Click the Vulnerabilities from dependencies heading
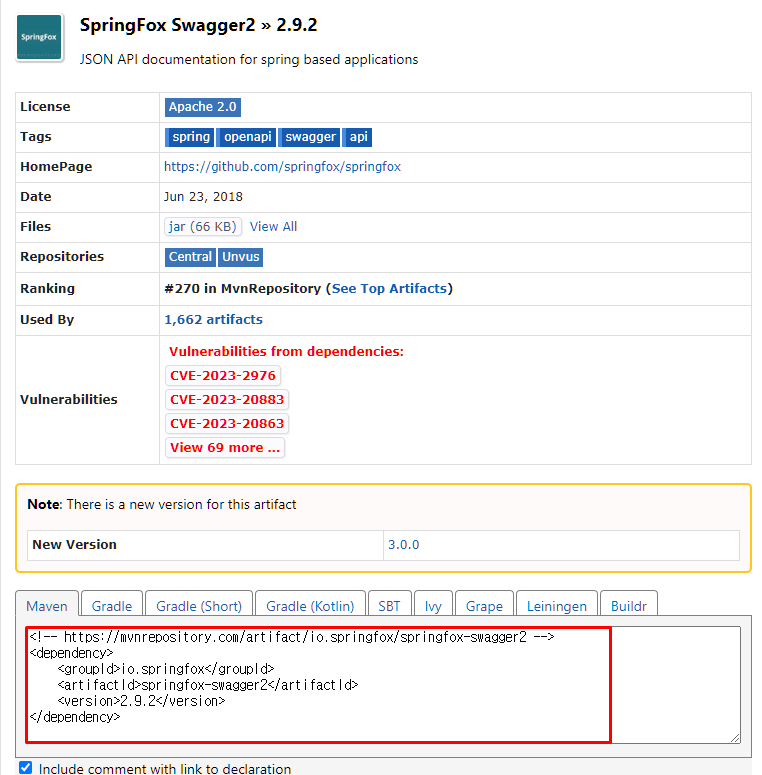 pyautogui.click(x=286, y=351)
